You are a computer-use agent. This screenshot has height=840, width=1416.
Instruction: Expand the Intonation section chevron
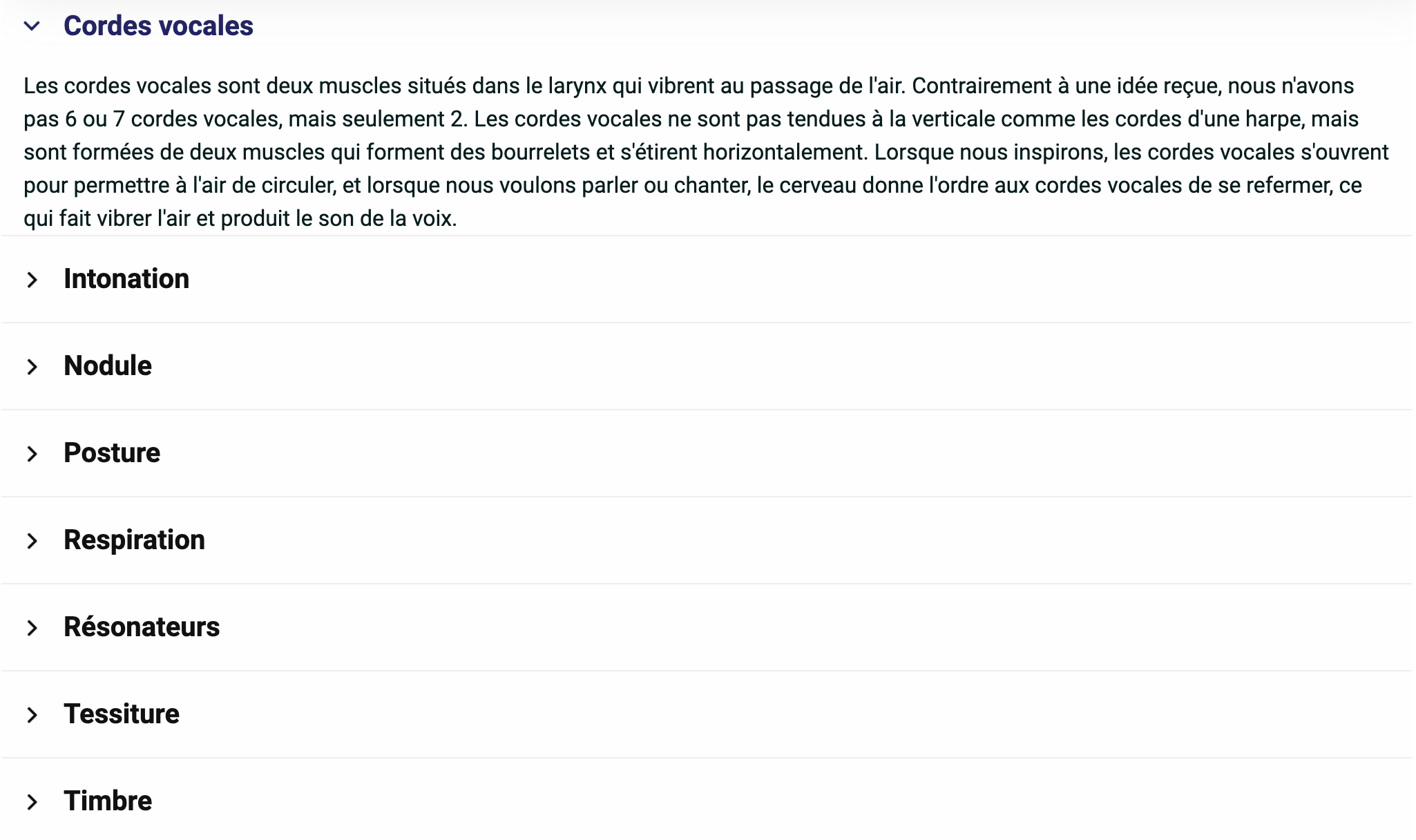click(x=32, y=280)
